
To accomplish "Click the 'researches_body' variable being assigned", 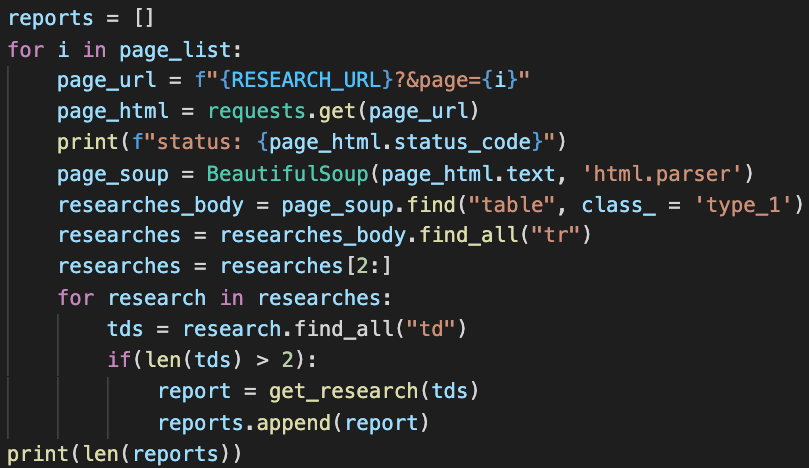I will [x=151, y=206].
